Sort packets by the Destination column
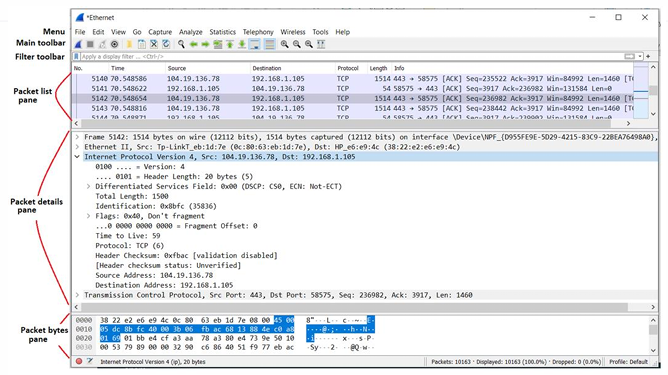The image size is (668, 375). (x=292, y=68)
